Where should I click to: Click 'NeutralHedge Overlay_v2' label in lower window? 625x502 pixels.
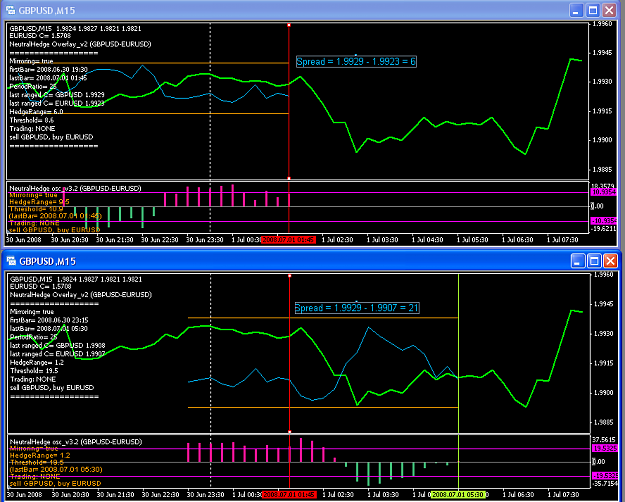click(81, 295)
